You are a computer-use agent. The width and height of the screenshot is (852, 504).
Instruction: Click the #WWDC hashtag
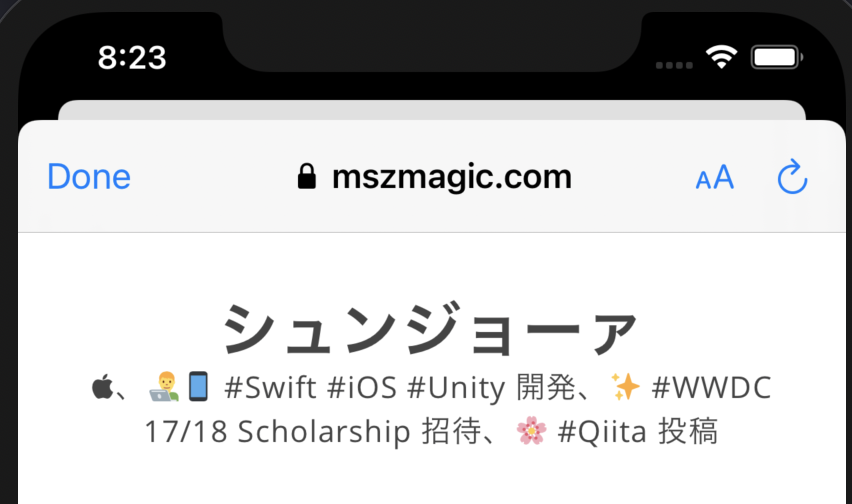pos(712,388)
